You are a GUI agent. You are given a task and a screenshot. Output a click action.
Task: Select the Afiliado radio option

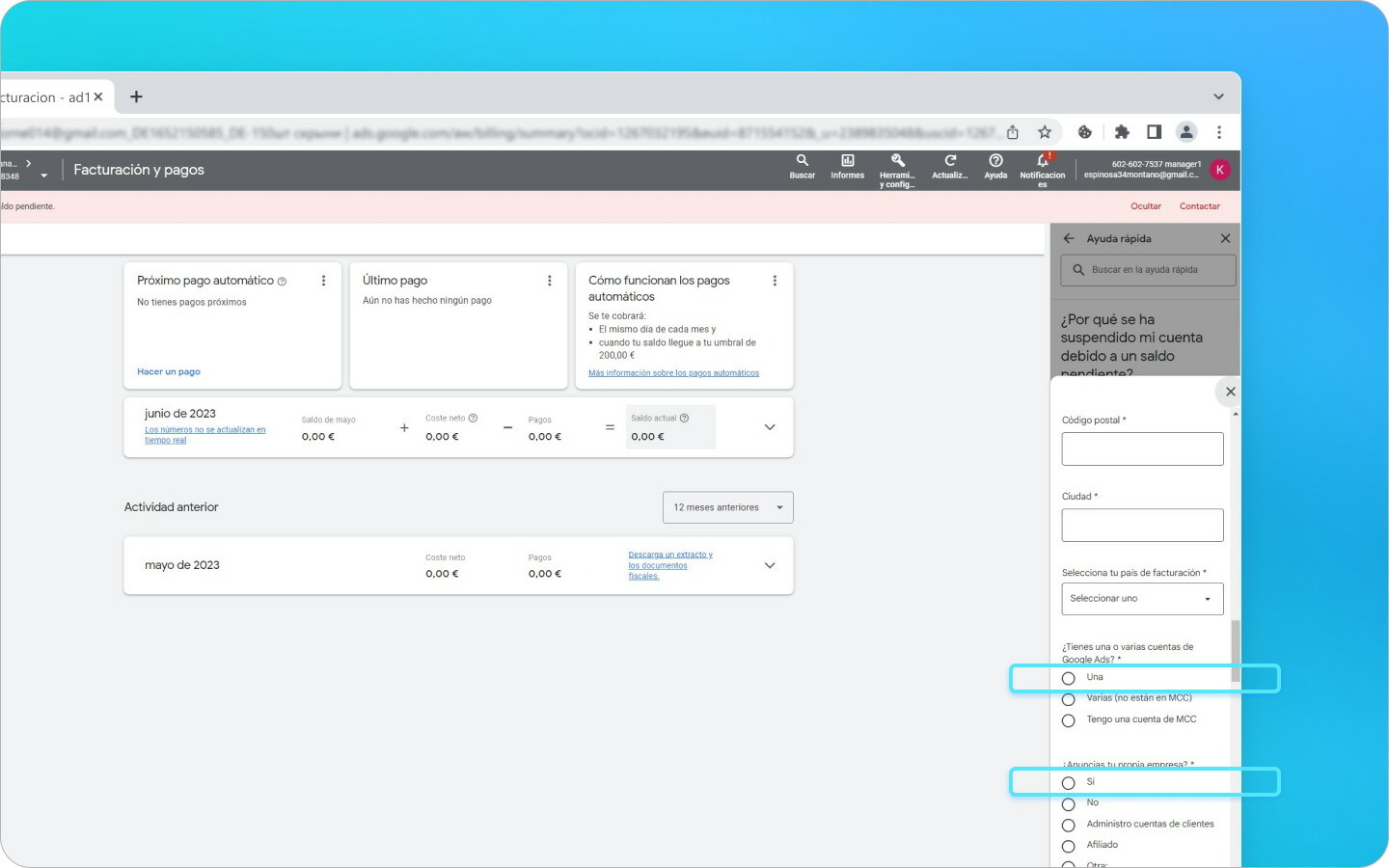coord(1068,846)
